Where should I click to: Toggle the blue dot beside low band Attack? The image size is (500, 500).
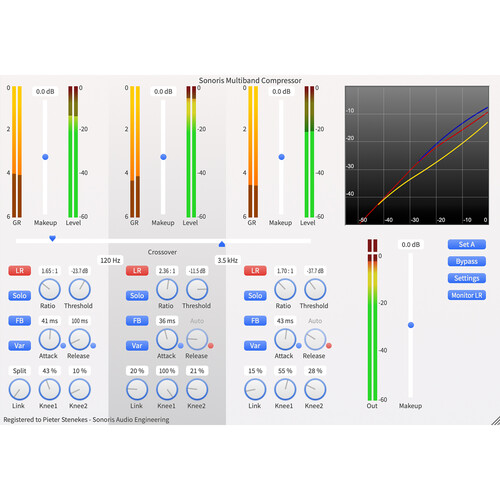[x=63, y=346]
